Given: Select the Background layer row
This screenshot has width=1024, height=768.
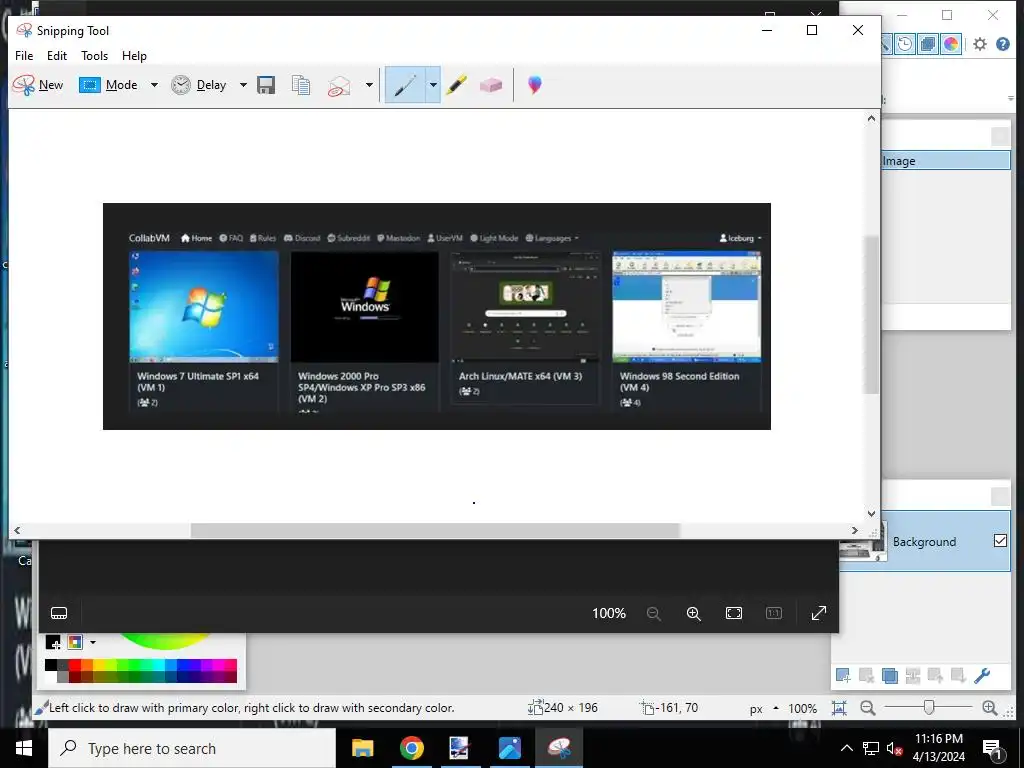Looking at the screenshot, I should [x=925, y=541].
